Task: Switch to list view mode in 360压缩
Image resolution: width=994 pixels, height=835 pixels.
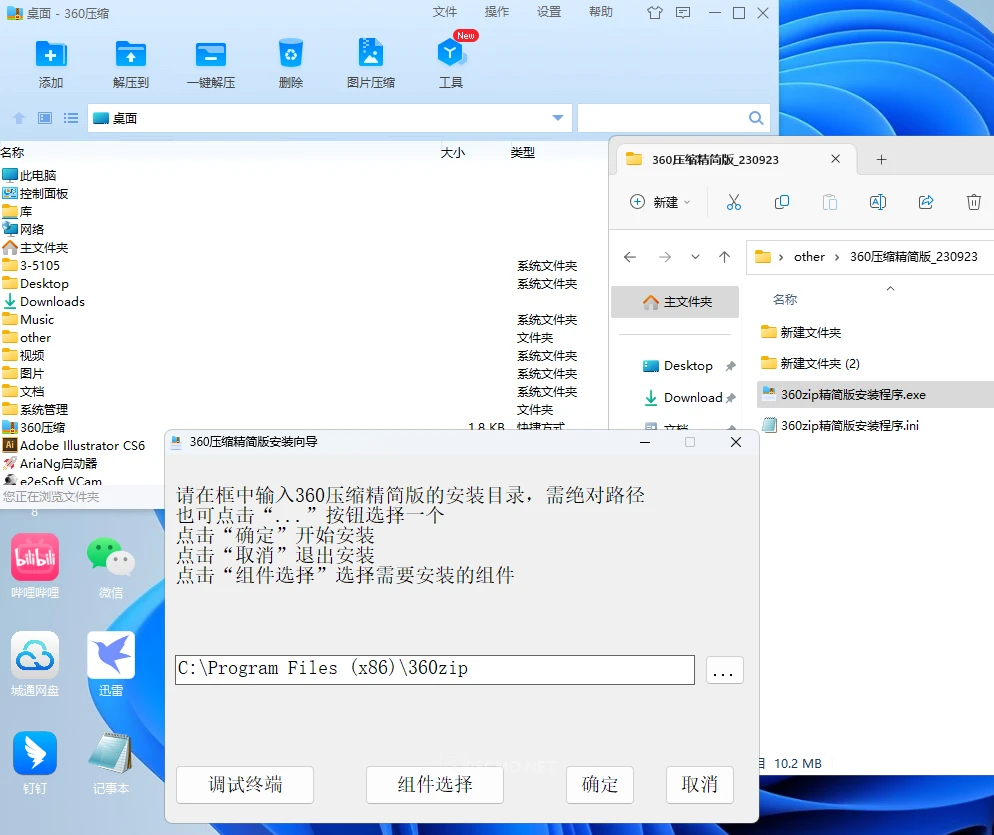Action: click(71, 118)
